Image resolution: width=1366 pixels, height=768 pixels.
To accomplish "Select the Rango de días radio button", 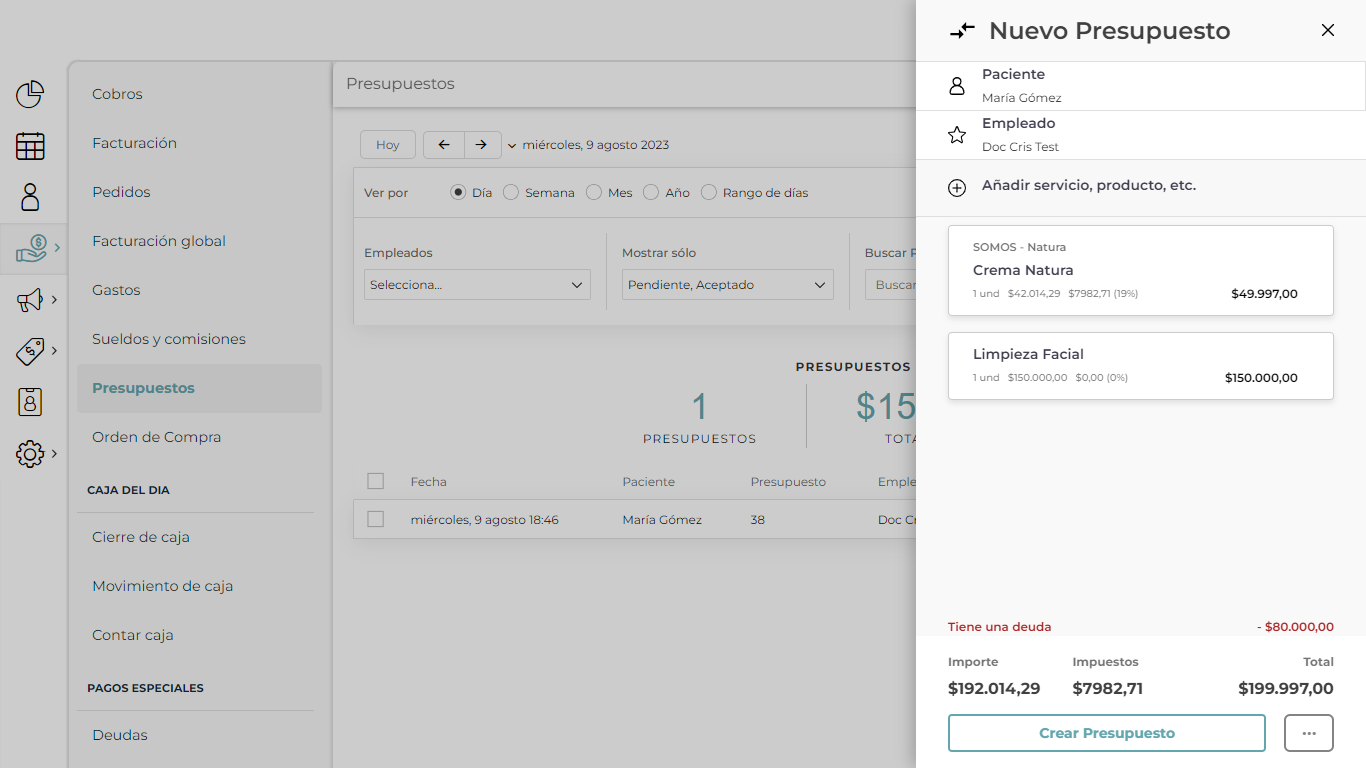I will 709,192.
